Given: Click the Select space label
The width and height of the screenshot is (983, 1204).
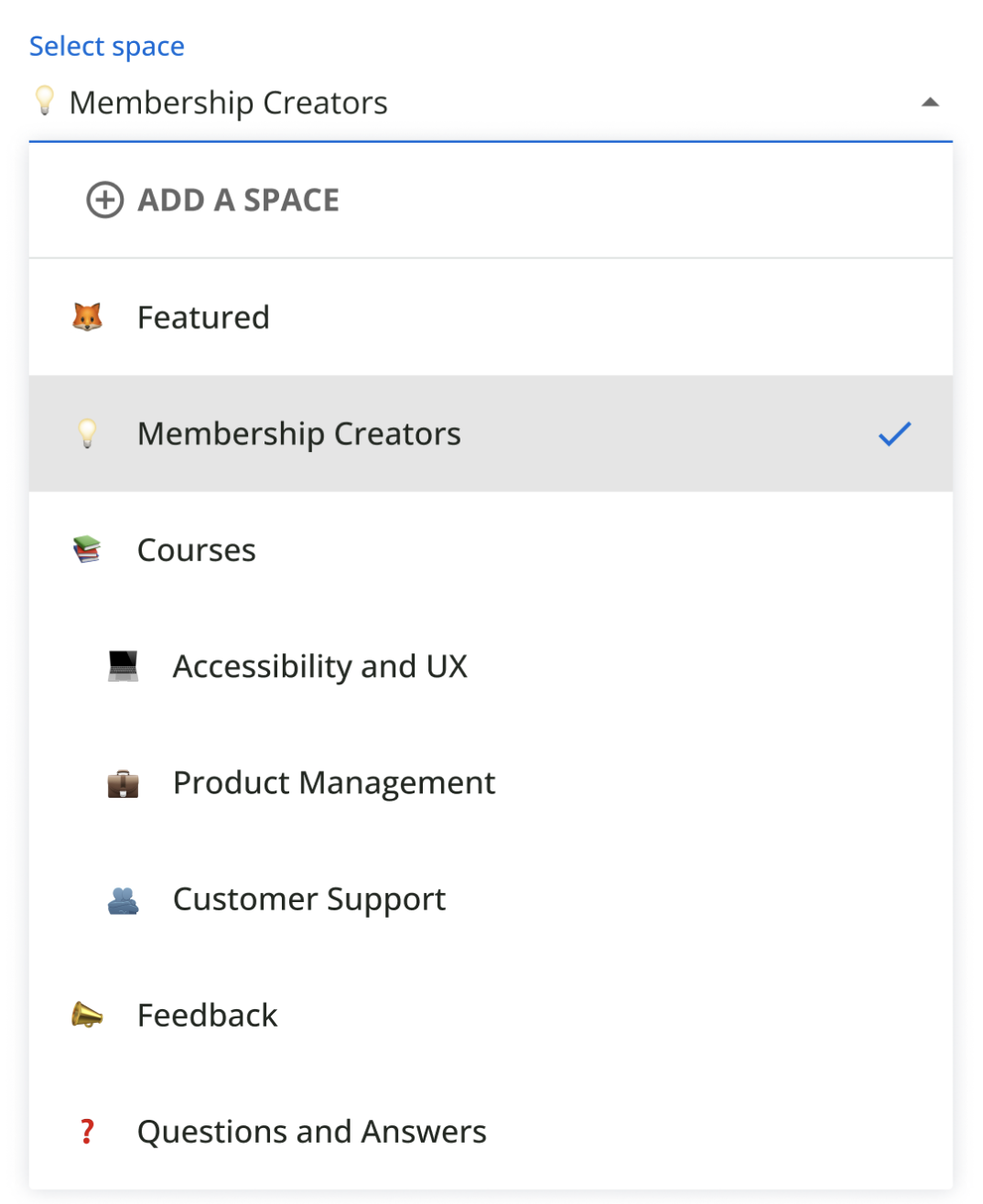Looking at the screenshot, I should click(107, 46).
